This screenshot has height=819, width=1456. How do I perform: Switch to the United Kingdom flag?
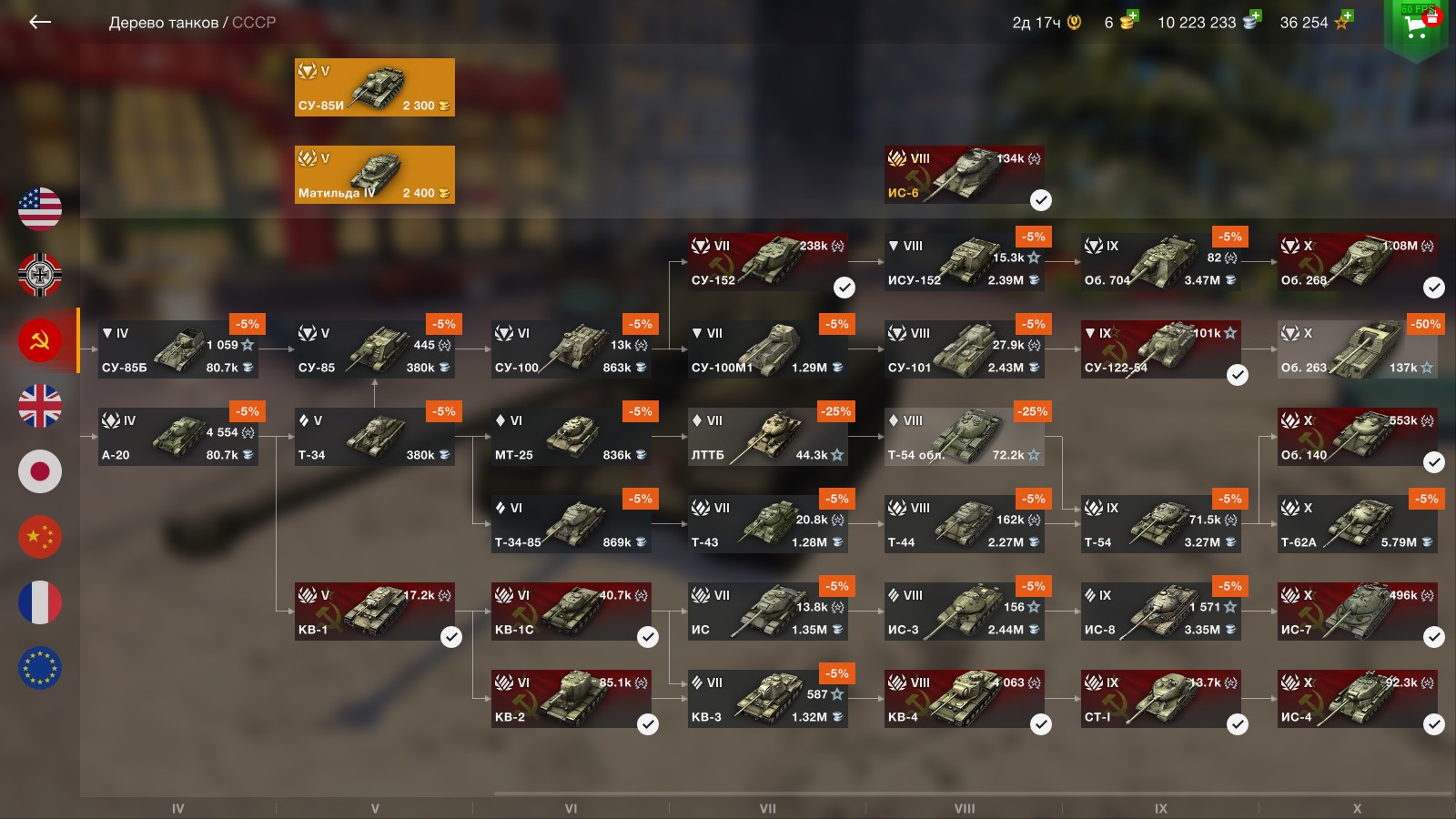tap(40, 406)
